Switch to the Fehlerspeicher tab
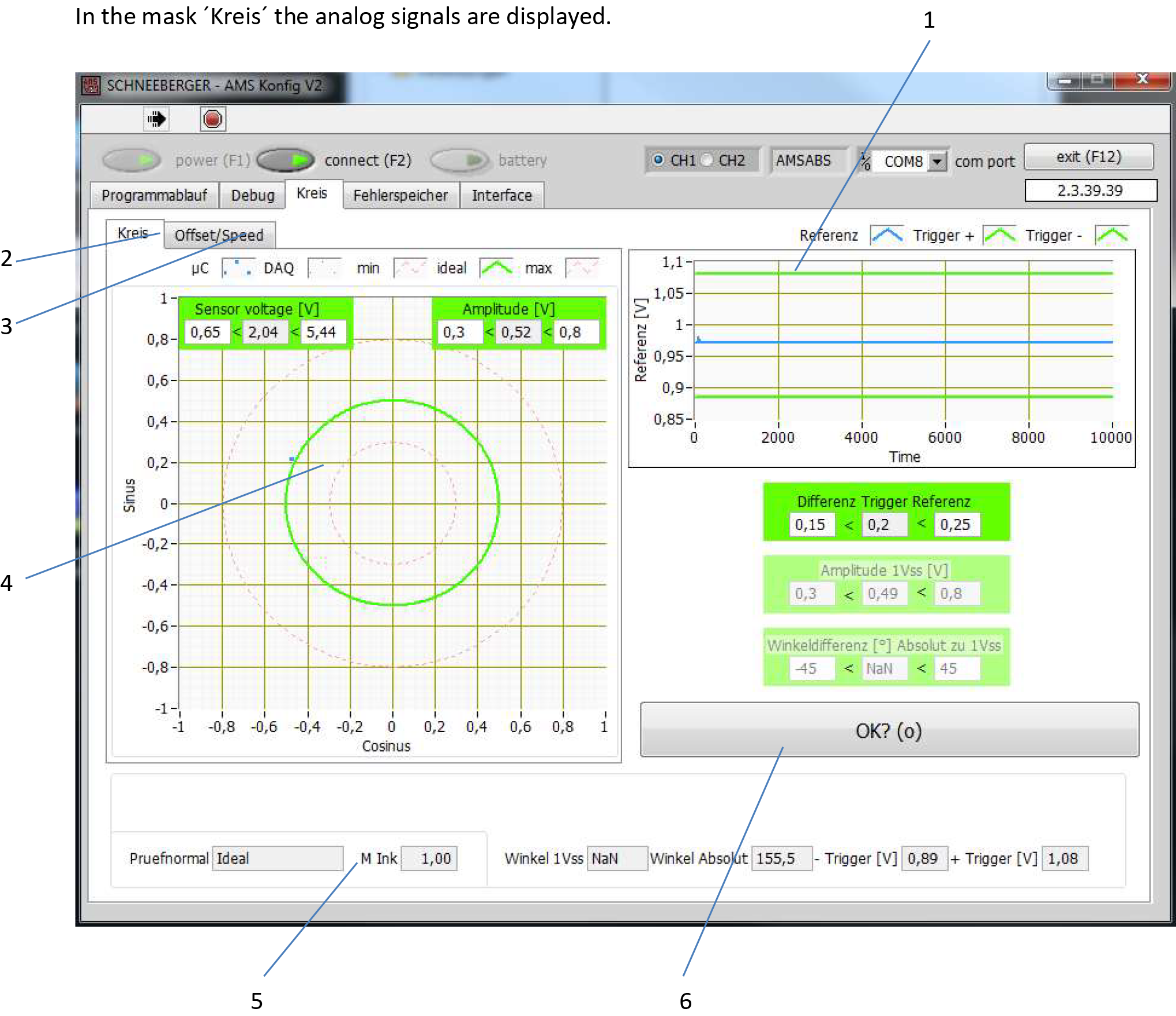The image size is (1176, 1016). point(400,195)
